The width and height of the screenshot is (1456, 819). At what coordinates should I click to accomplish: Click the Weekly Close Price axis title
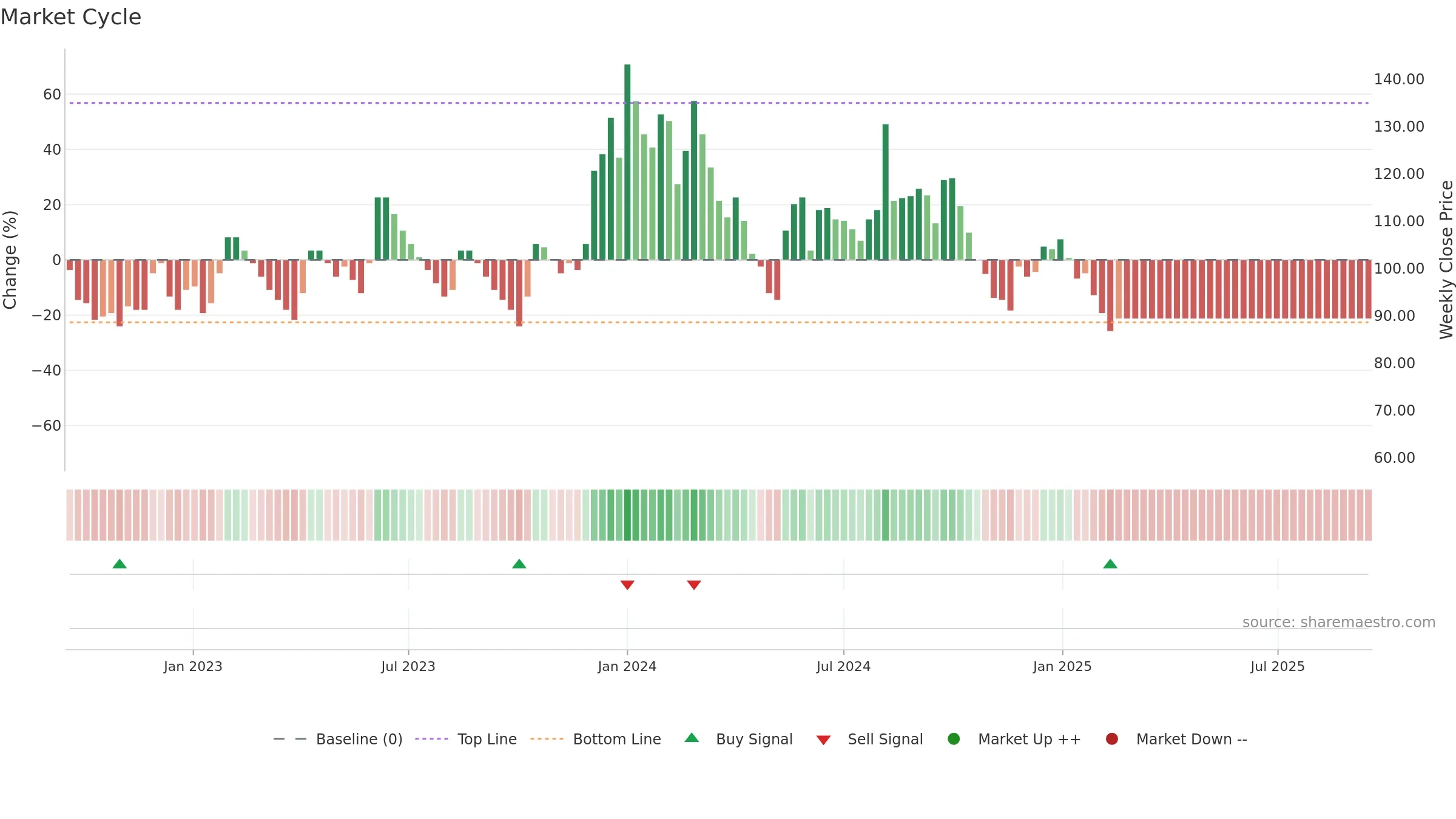(1446, 260)
